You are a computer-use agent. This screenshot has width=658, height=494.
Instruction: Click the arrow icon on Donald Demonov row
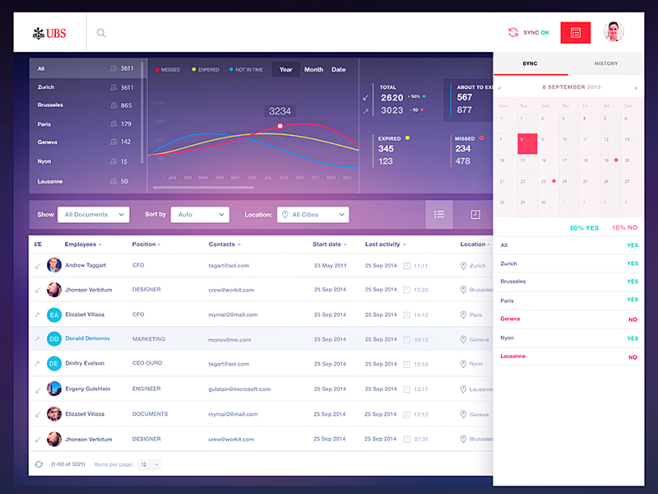[x=37, y=339]
